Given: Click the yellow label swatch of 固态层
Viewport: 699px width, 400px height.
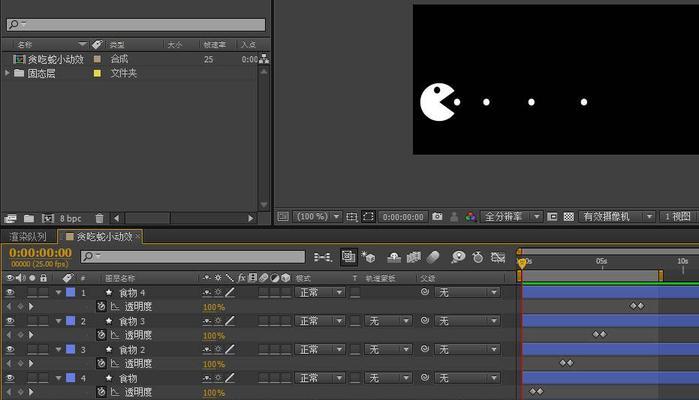Looking at the screenshot, I should [97, 73].
